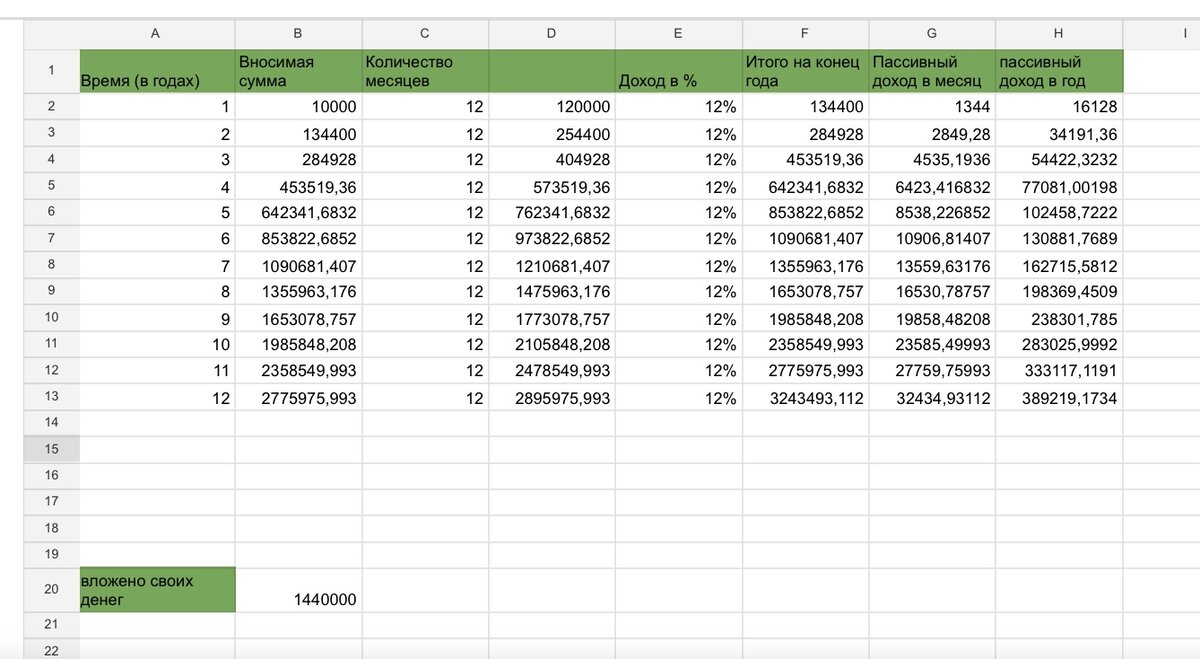Select cell with value 404928
This screenshot has height=659, width=1200.
click(x=551, y=160)
